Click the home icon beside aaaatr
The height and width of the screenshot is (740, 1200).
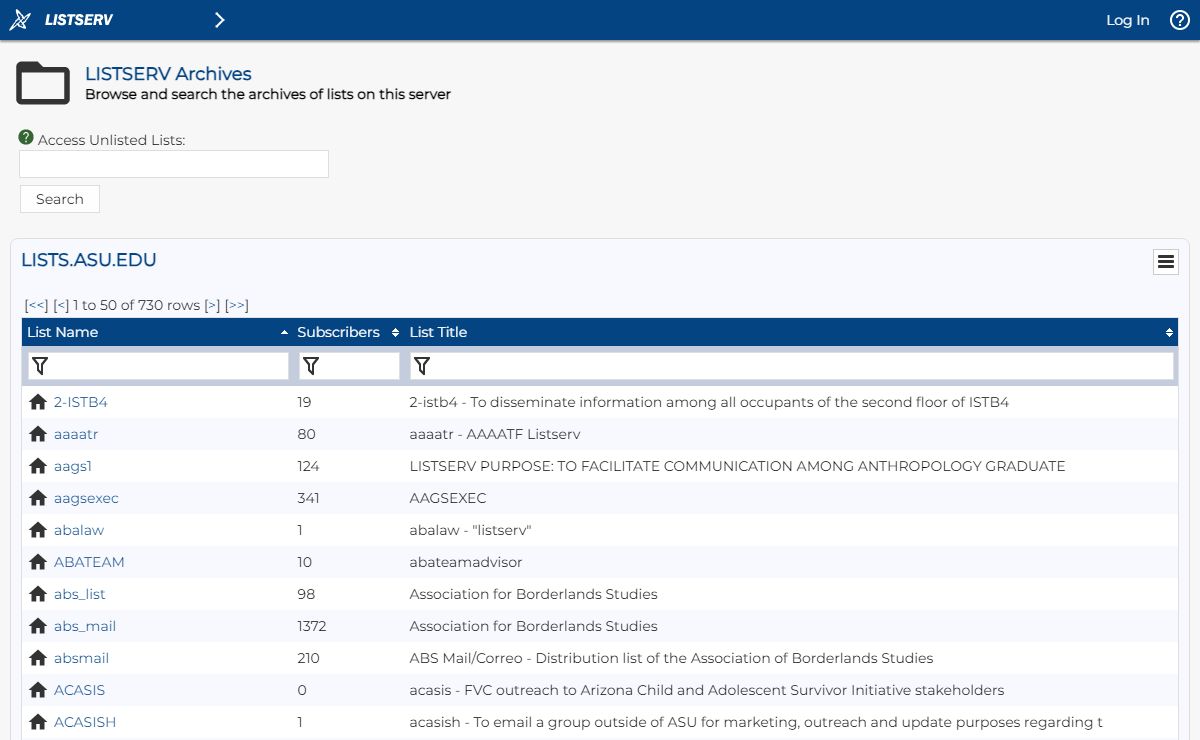38,434
